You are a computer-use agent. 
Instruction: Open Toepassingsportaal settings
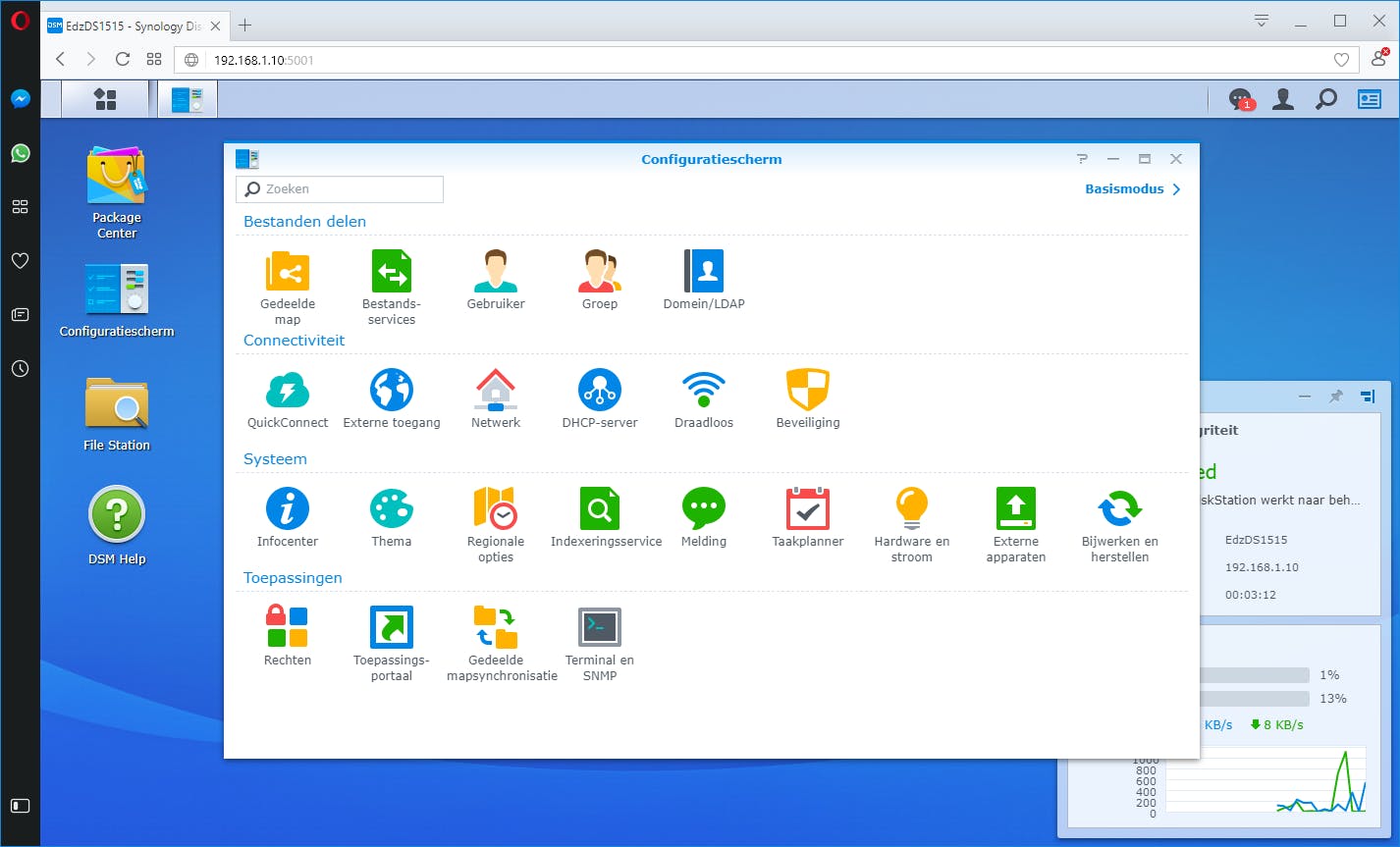click(x=392, y=642)
